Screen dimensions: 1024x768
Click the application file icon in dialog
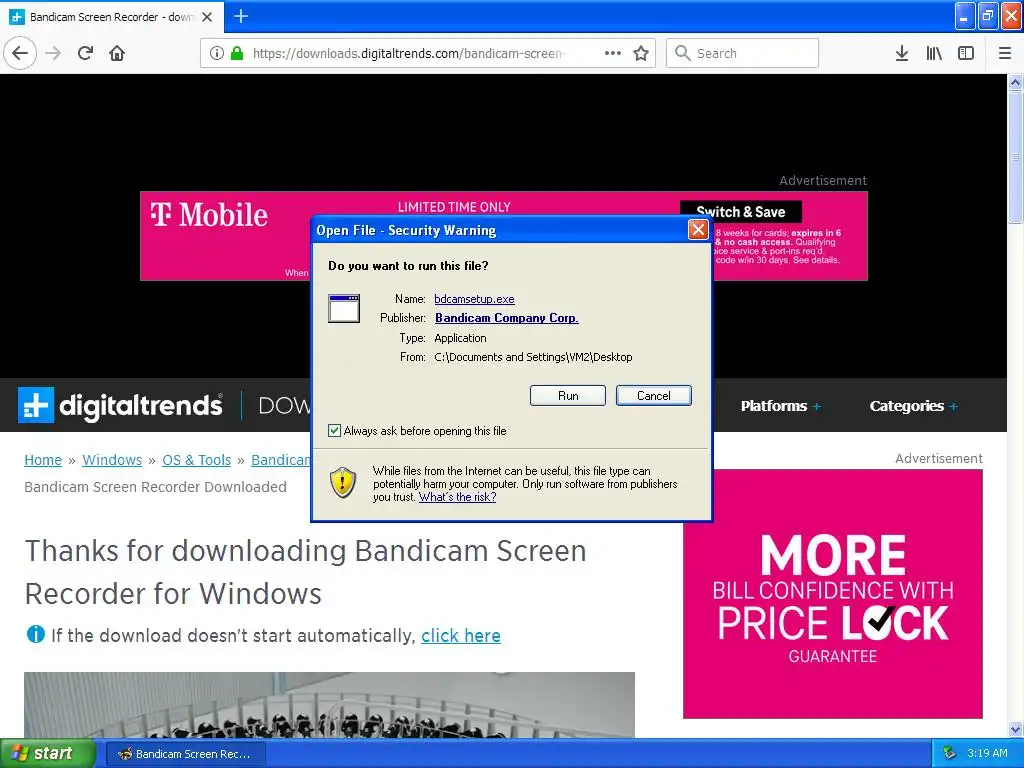coord(344,308)
